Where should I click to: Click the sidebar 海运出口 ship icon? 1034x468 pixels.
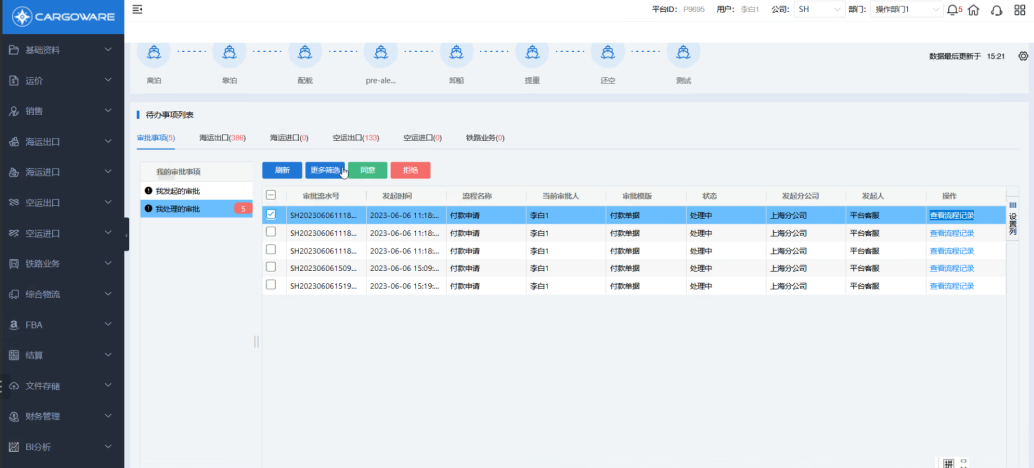coord(13,142)
